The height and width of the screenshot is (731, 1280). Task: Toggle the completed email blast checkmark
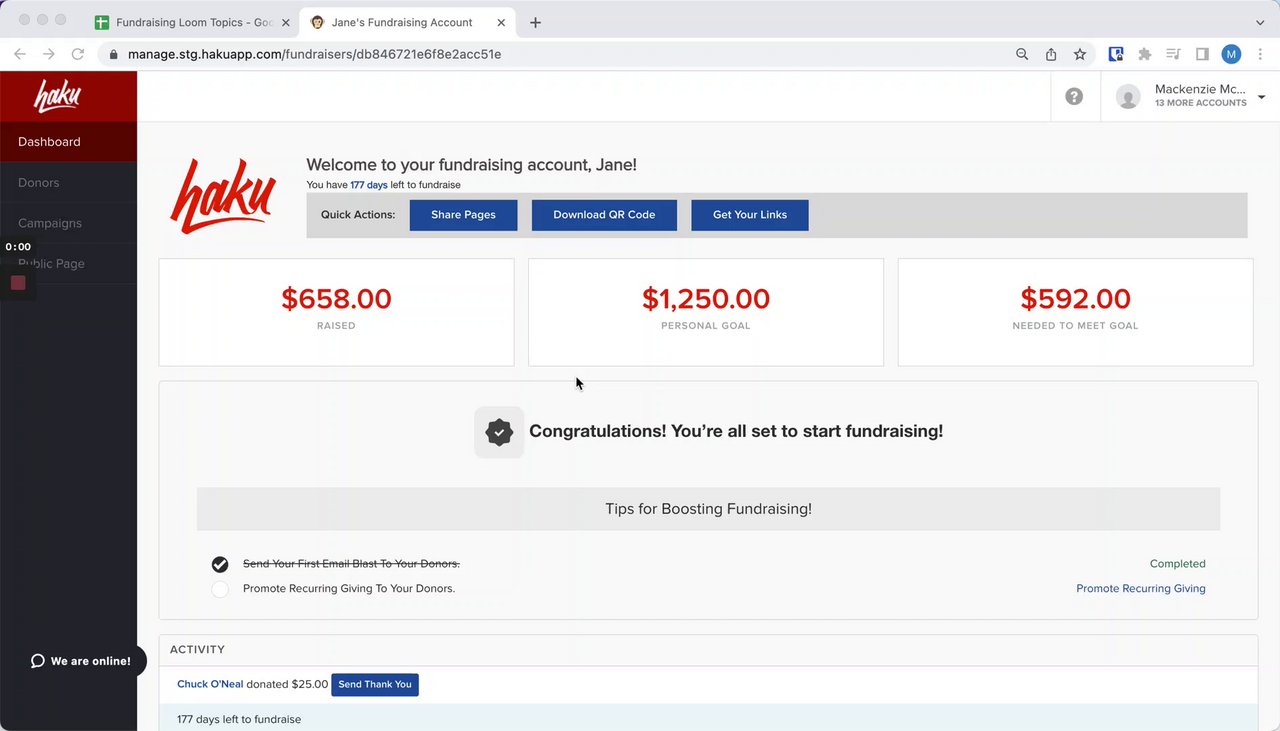220,564
